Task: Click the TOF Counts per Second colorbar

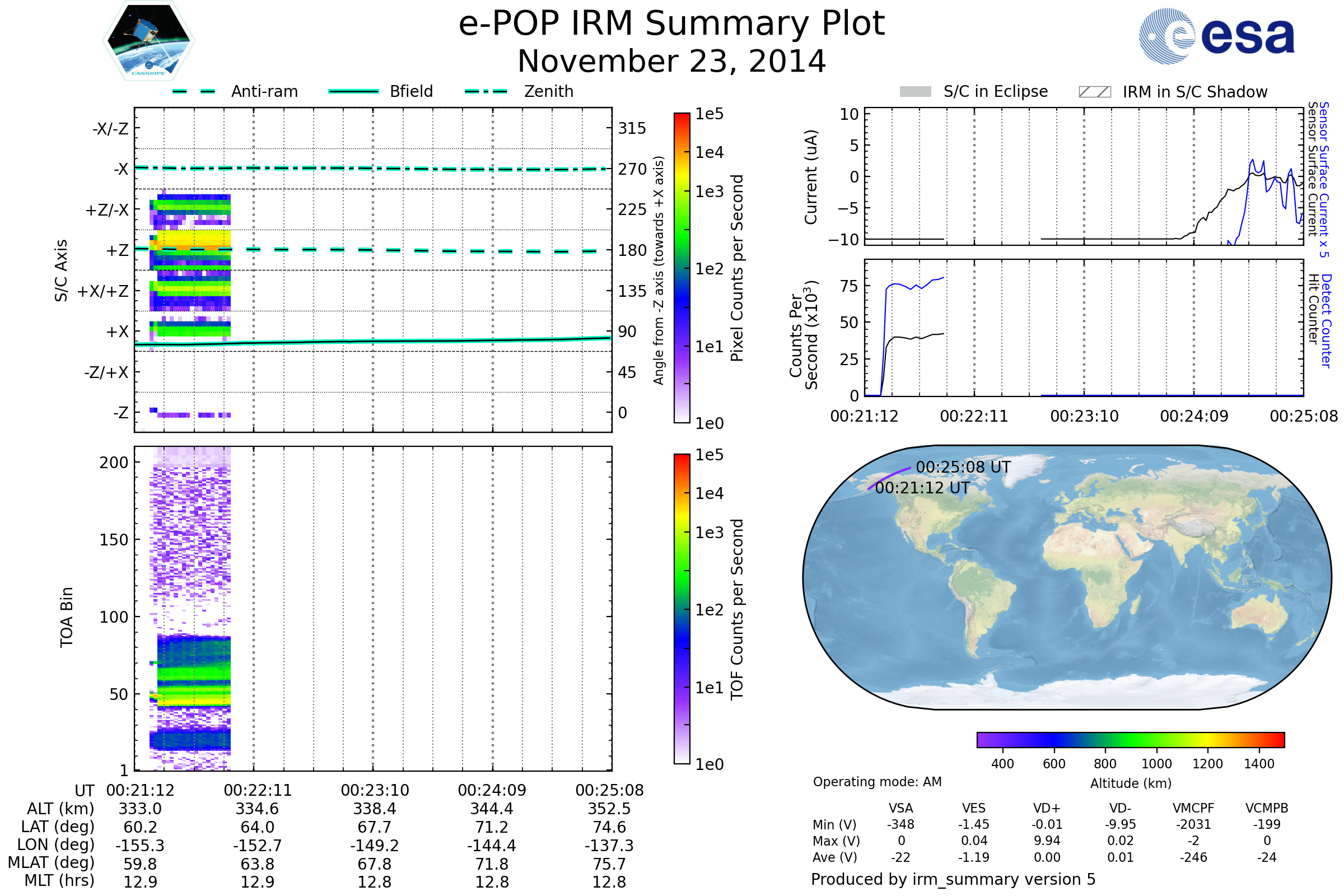Action: tap(682, 609)
